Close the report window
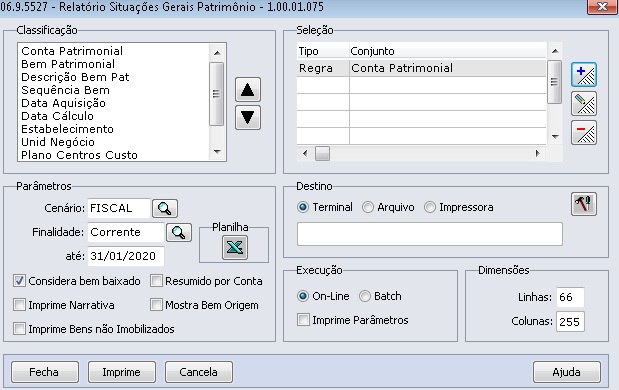The image size is (619, 390). pos(602,6)
